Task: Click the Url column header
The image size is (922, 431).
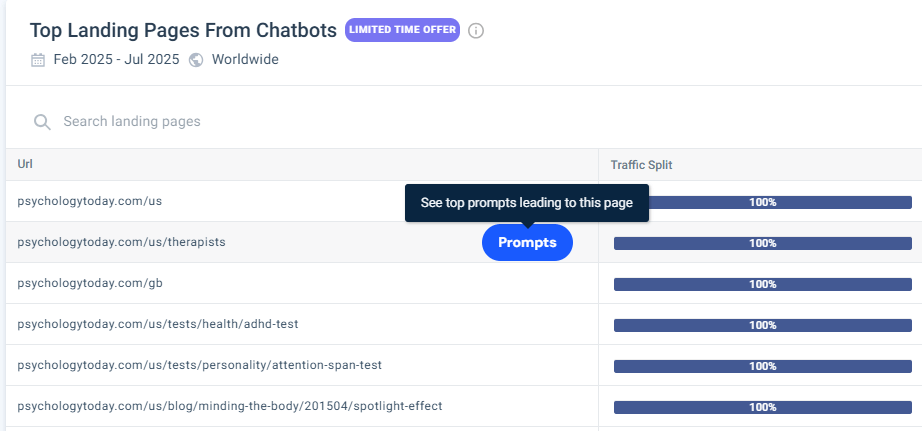Action: click(x=25, y=164)
